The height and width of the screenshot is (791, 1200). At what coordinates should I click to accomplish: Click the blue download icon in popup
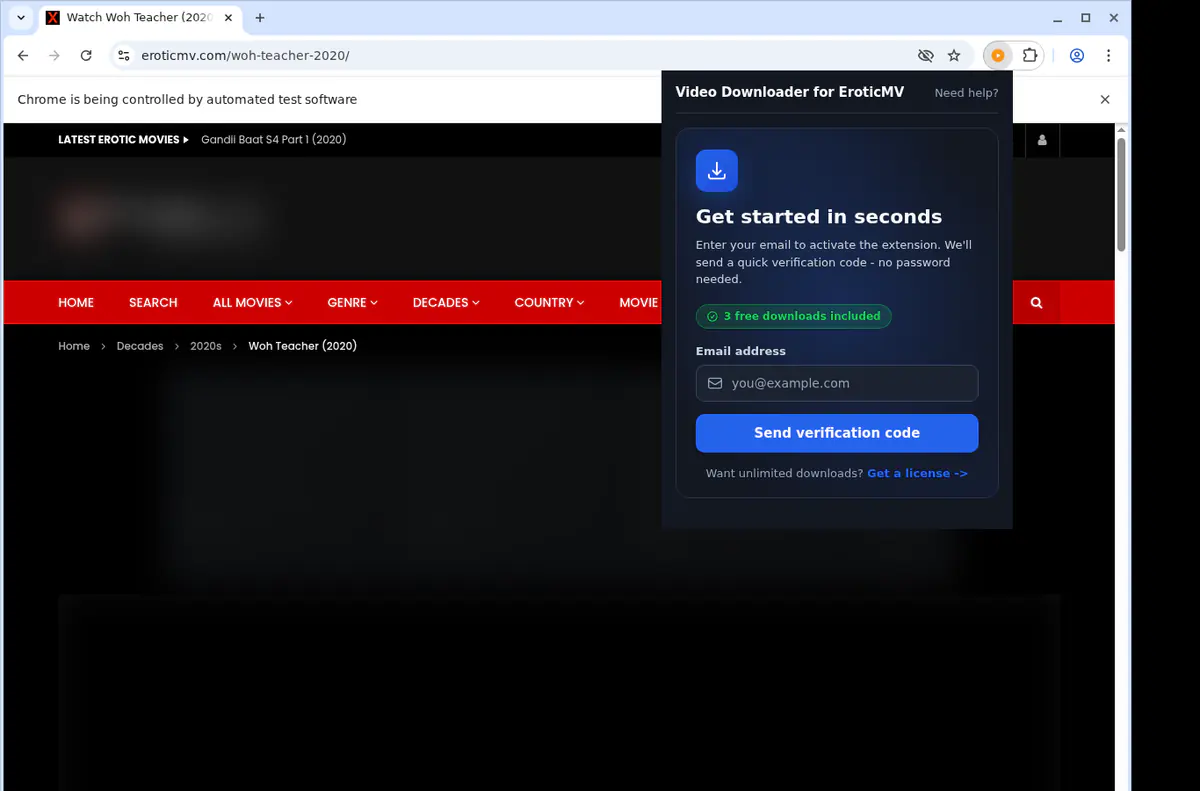click(717, 171)
